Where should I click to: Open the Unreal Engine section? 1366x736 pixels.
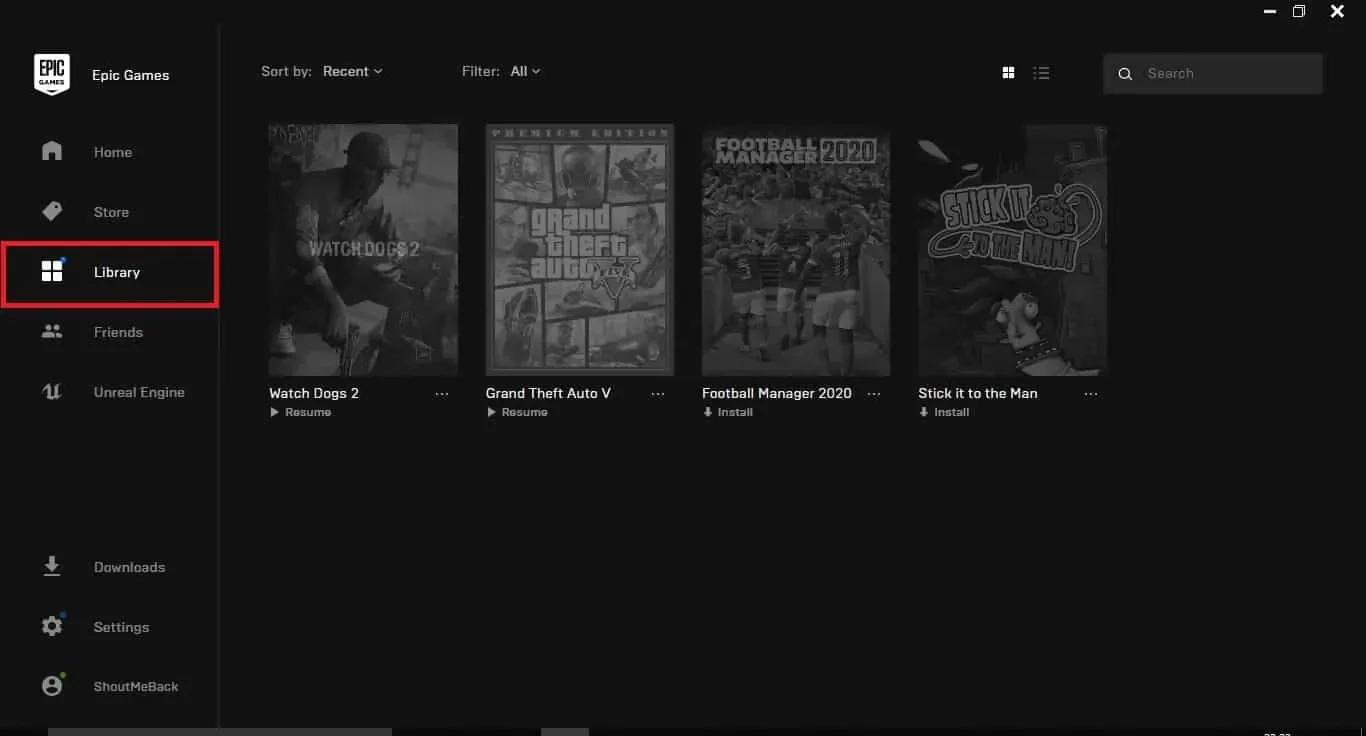coord(139,392)
